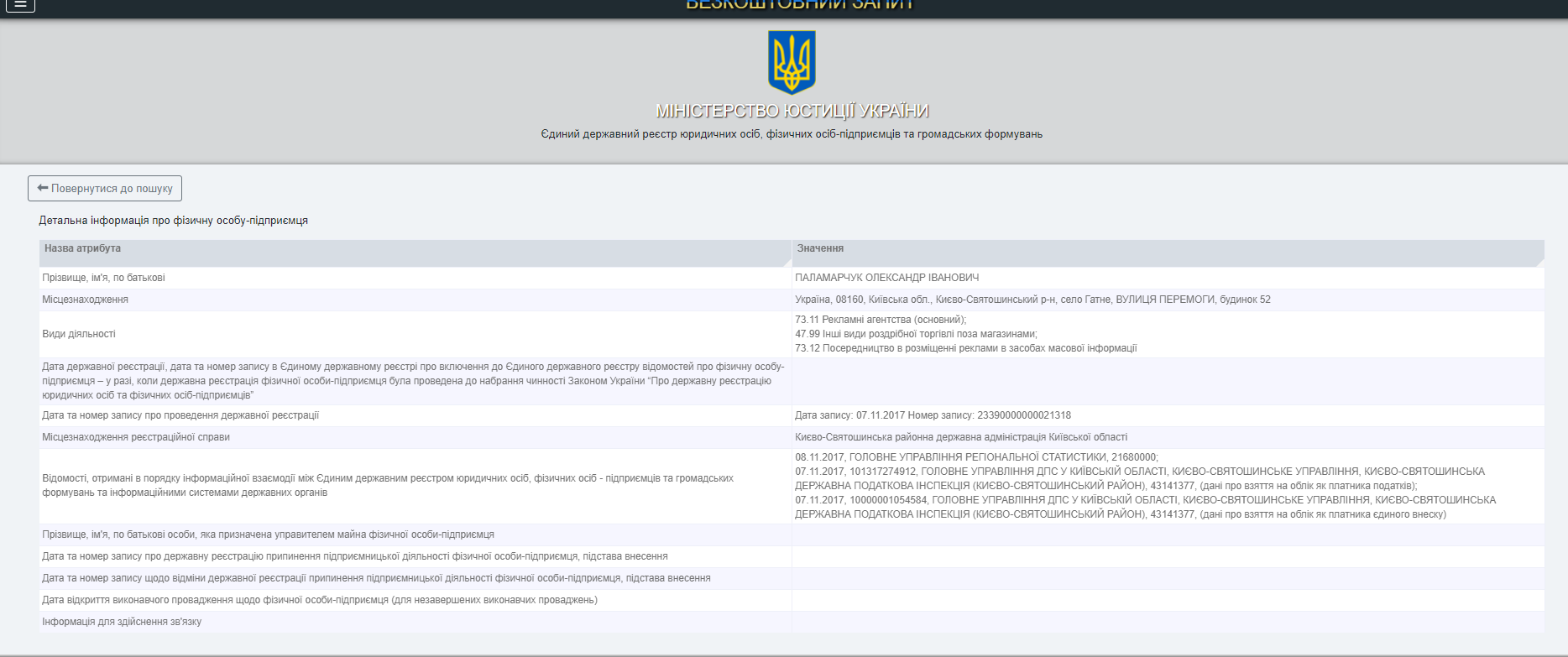This screenshot has height=657, width=1568.
Task: Click 'Інформація для здійснення зв'язку' row label
Action: click(122, 622)
